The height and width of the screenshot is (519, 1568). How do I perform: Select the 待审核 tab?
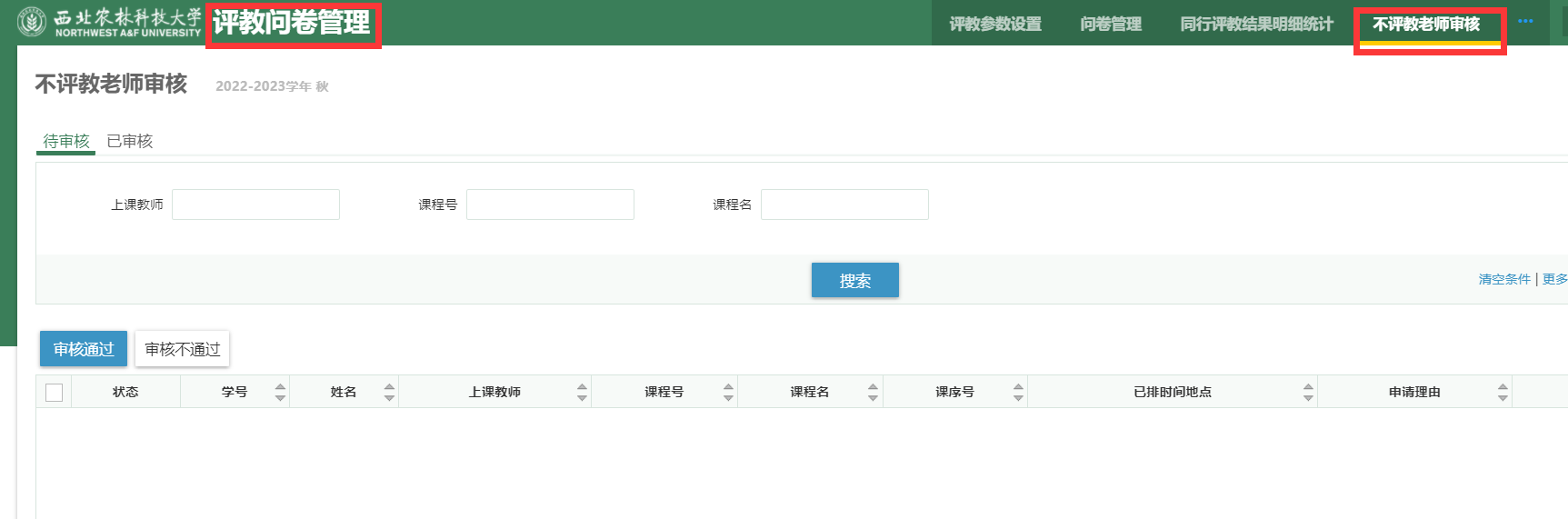(x=66, y=141)
